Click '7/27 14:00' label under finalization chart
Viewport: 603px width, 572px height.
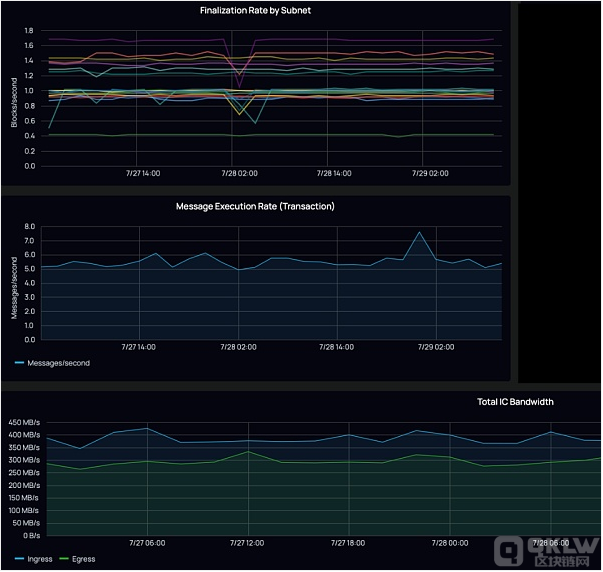coord(143,173)
